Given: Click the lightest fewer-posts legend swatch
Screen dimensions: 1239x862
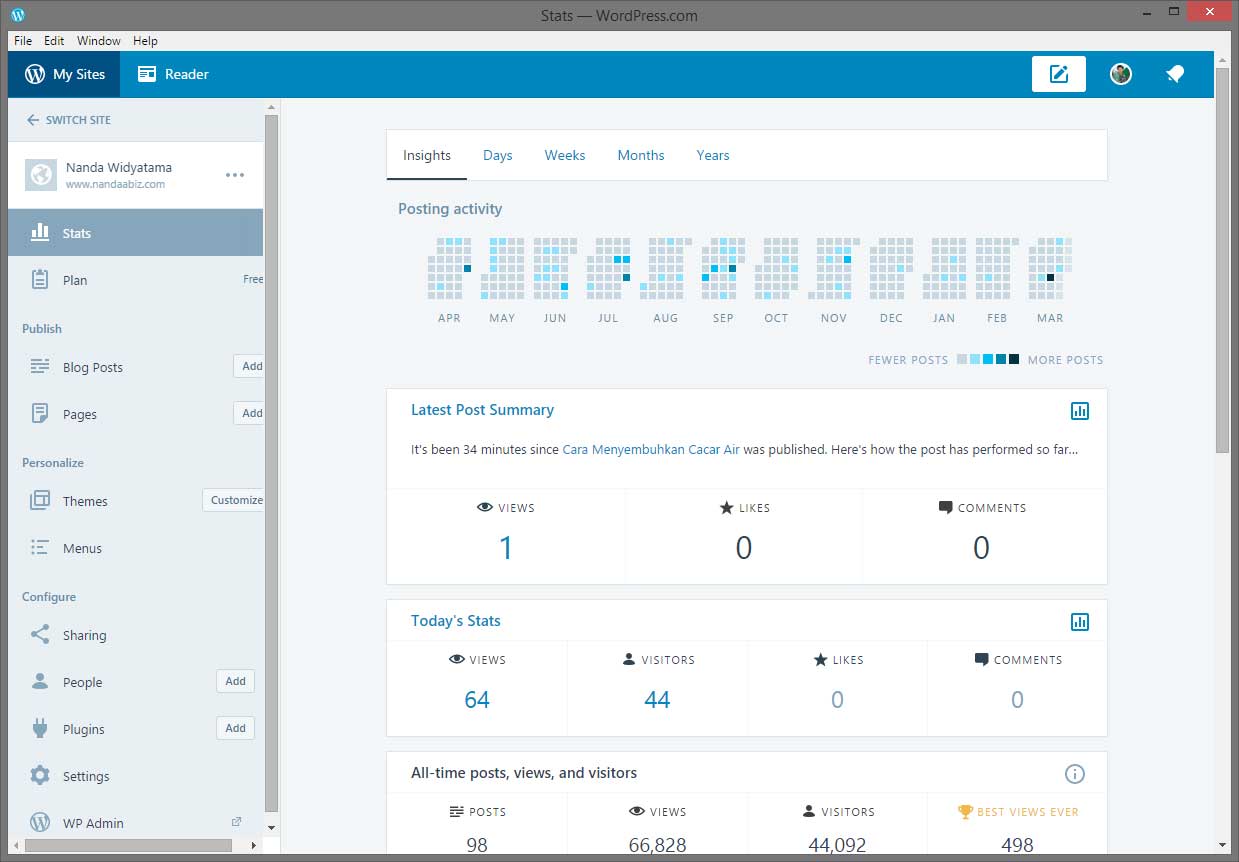Looking at the screenshot, I should [962, 359].
